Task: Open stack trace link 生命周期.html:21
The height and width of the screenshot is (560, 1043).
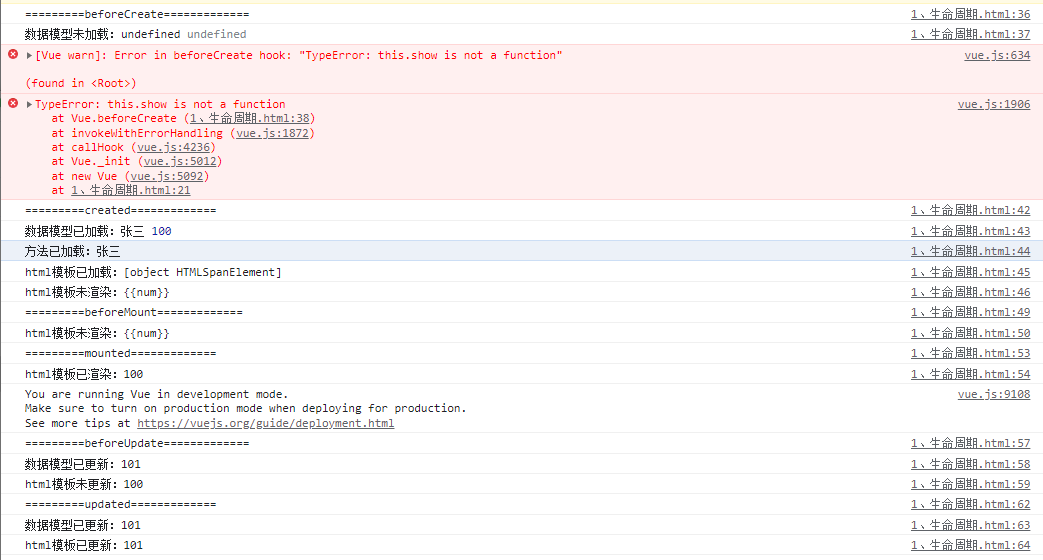Action: point(130,190)
